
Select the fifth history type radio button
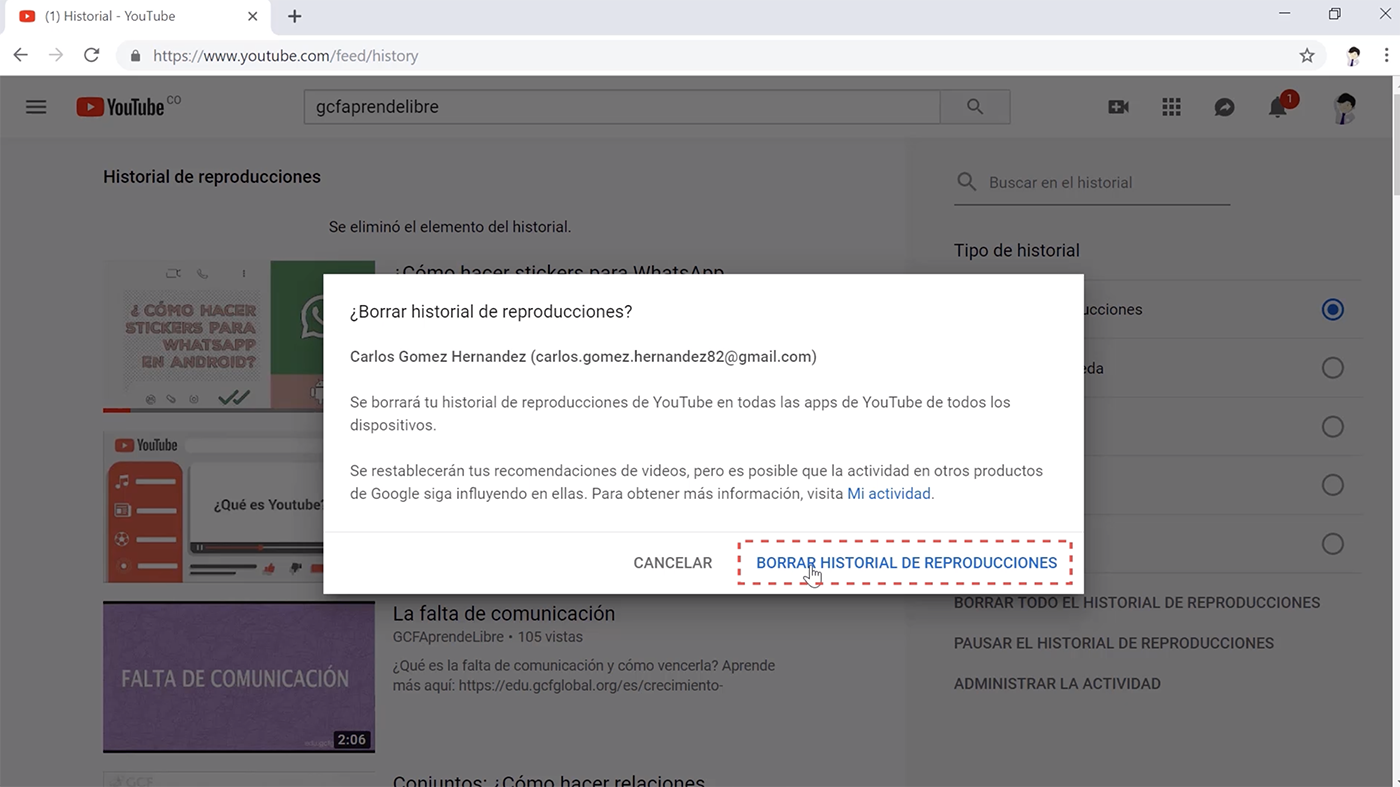tap(1332, 544)
